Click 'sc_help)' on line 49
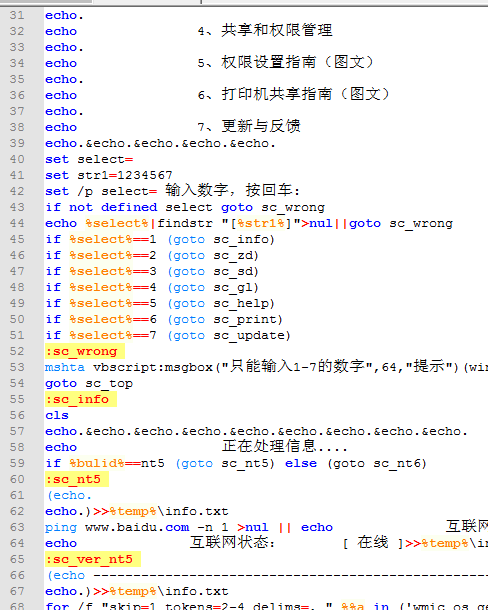The width and height of the screenshot is (488, 610). pyautogui.click(x=244, y=303)
